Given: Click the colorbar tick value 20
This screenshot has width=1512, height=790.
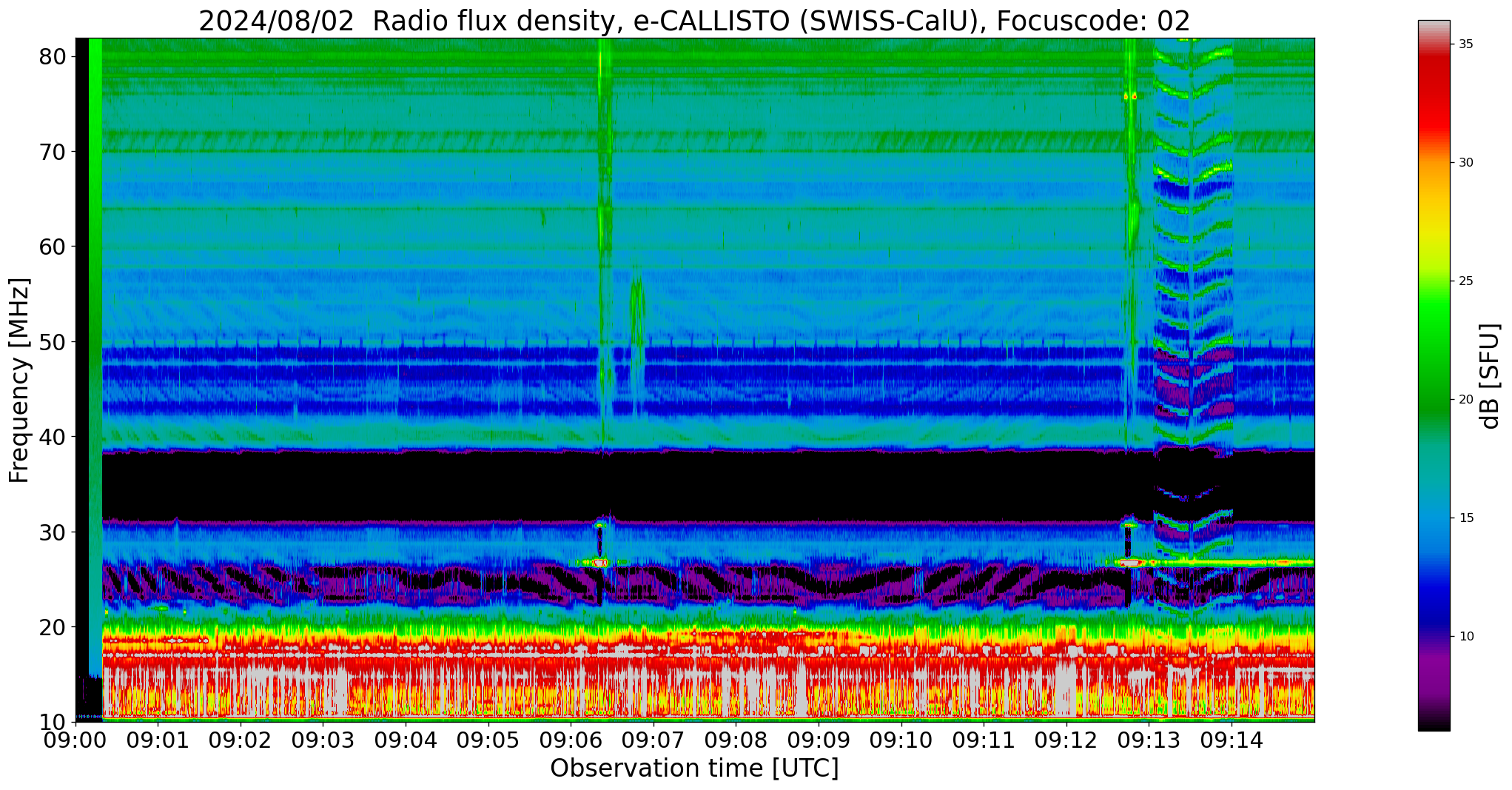Looking at the screenshot, I should [1465, 400].
